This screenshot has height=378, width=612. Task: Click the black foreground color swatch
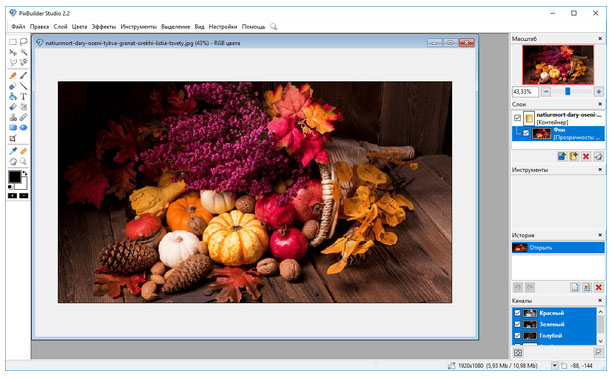coord(14,177)
